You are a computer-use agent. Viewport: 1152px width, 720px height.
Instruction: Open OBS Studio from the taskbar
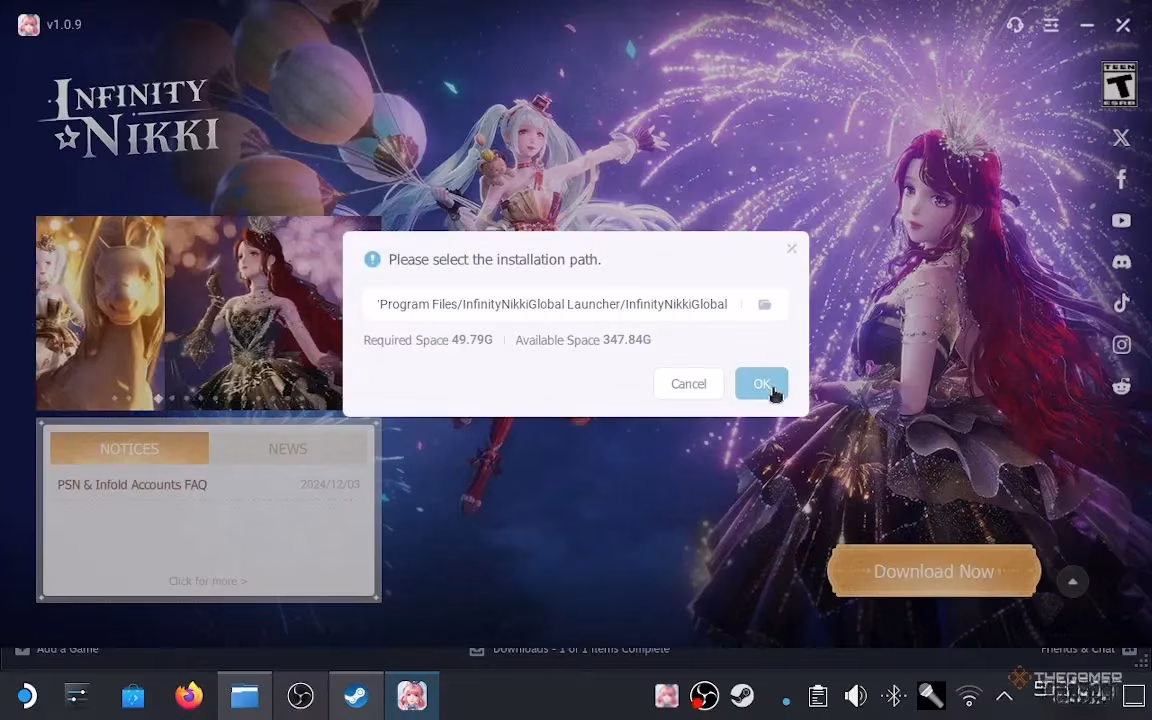300,695
